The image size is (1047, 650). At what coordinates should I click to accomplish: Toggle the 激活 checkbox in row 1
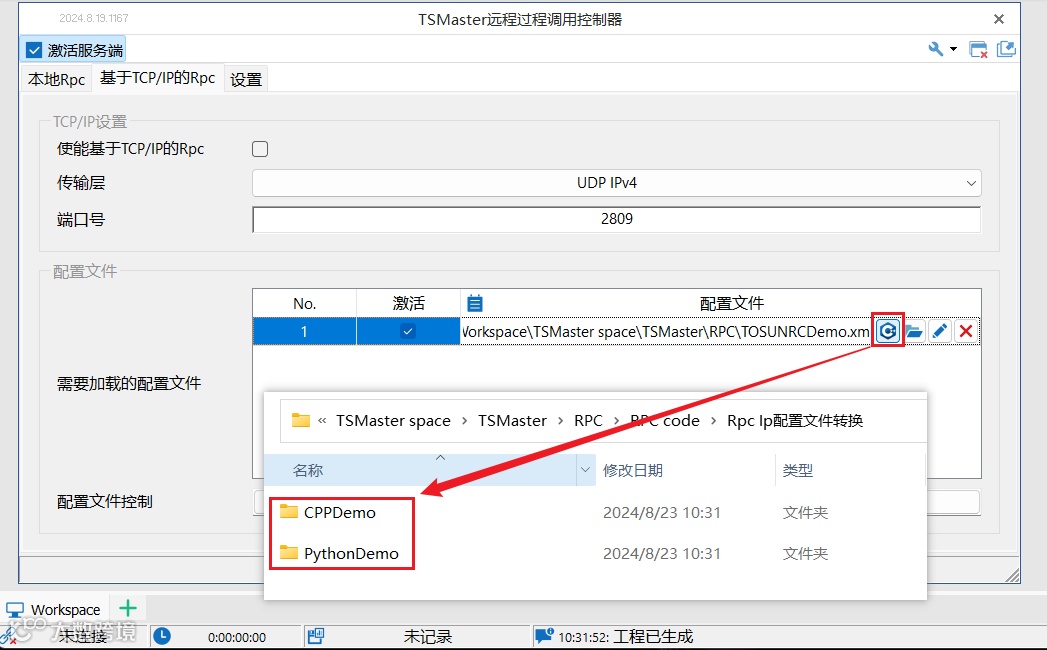(x=408, y=331)
